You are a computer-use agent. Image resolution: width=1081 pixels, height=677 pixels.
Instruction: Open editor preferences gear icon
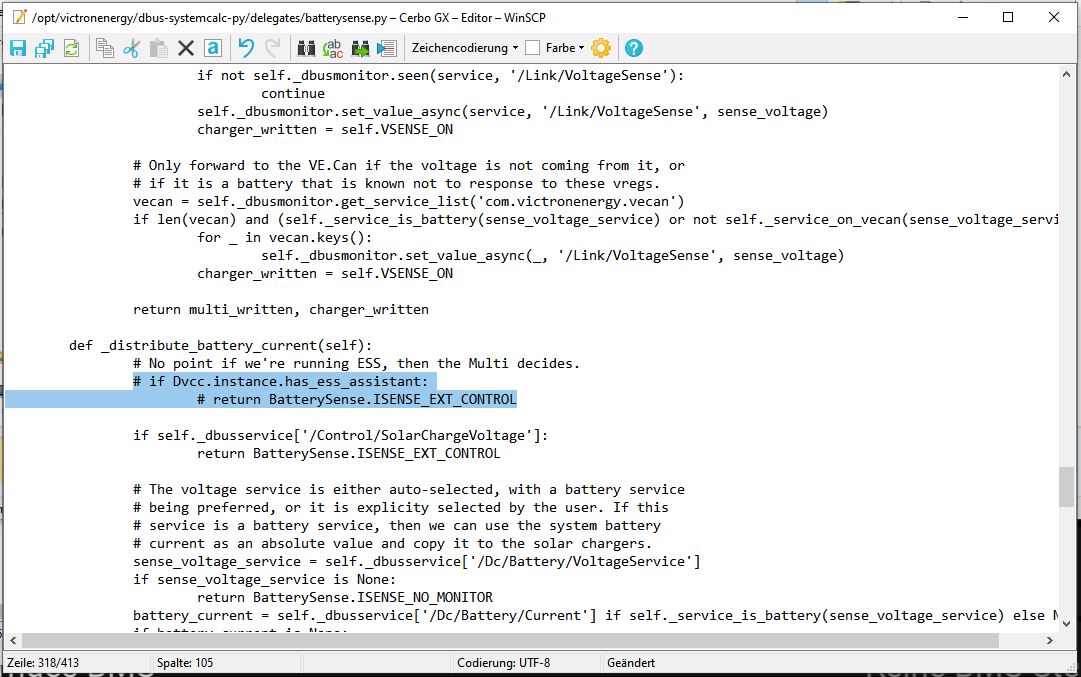pos(600,48)
